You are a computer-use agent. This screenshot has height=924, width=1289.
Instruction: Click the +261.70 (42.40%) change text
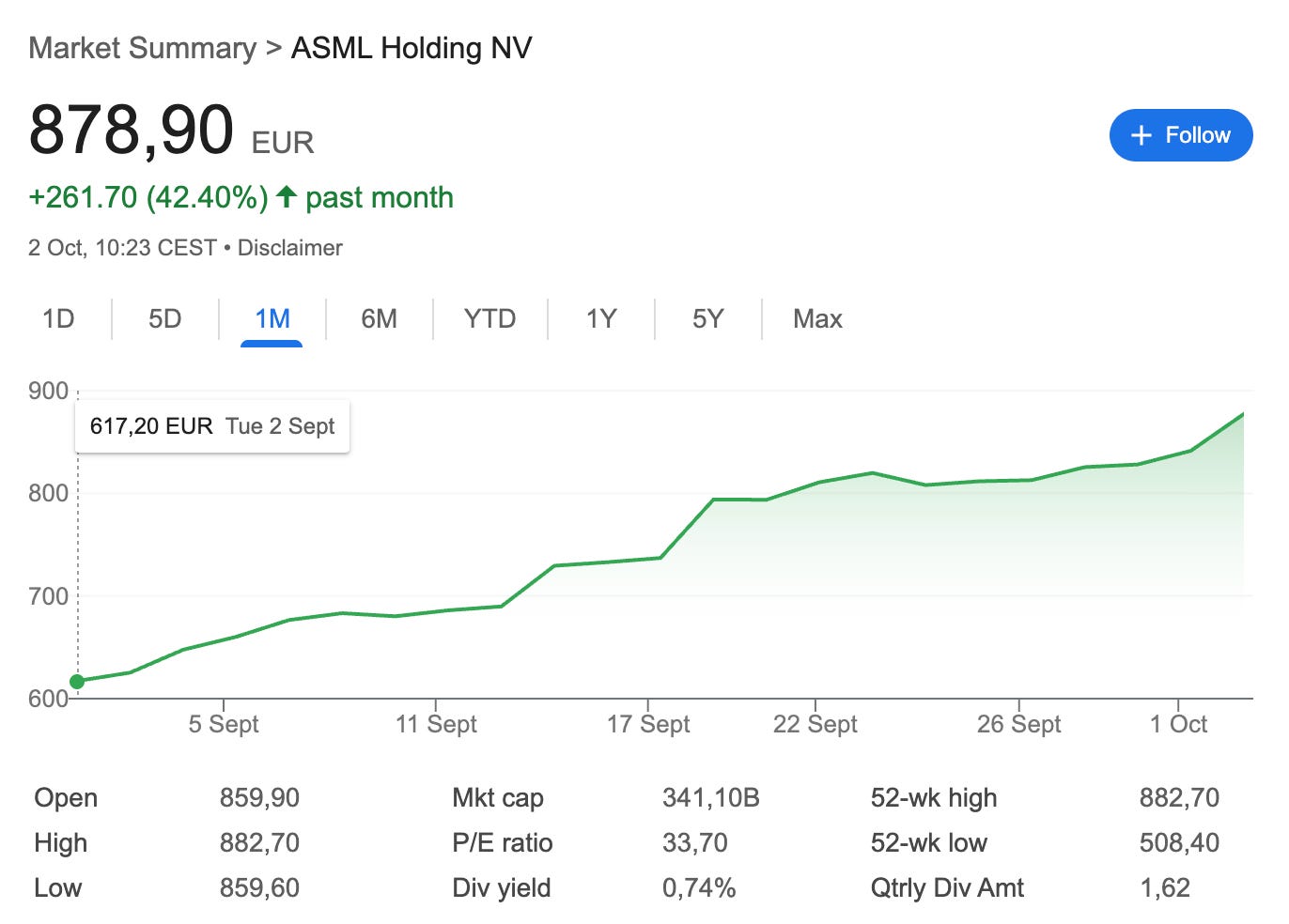tap(148, 197)
